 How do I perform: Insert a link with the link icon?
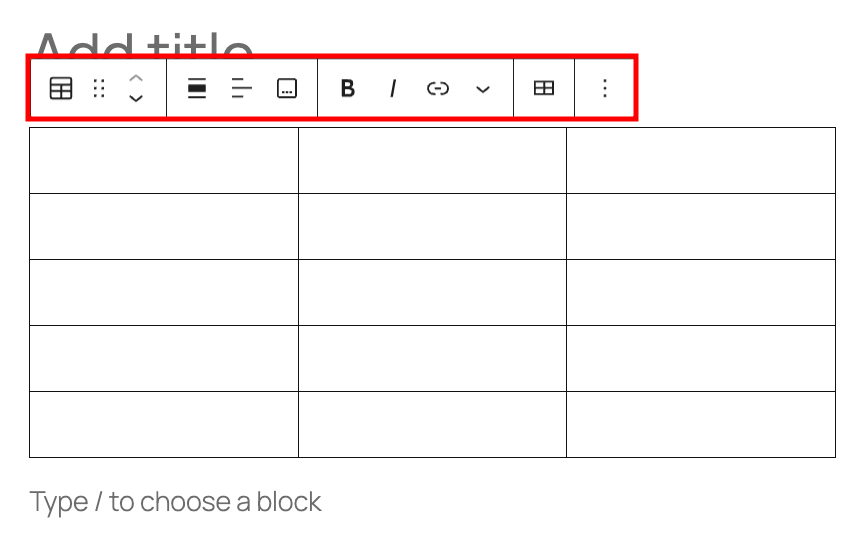438,89
